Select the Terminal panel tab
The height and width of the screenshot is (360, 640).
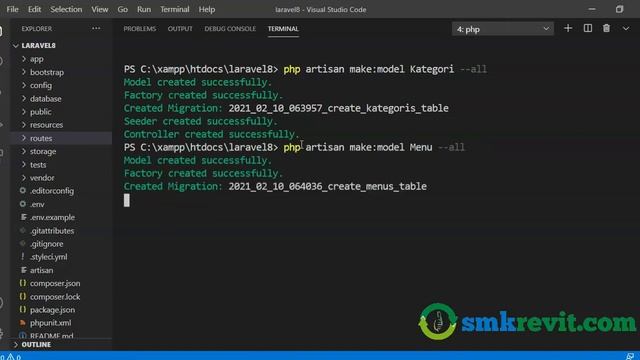tap(283, 29)
